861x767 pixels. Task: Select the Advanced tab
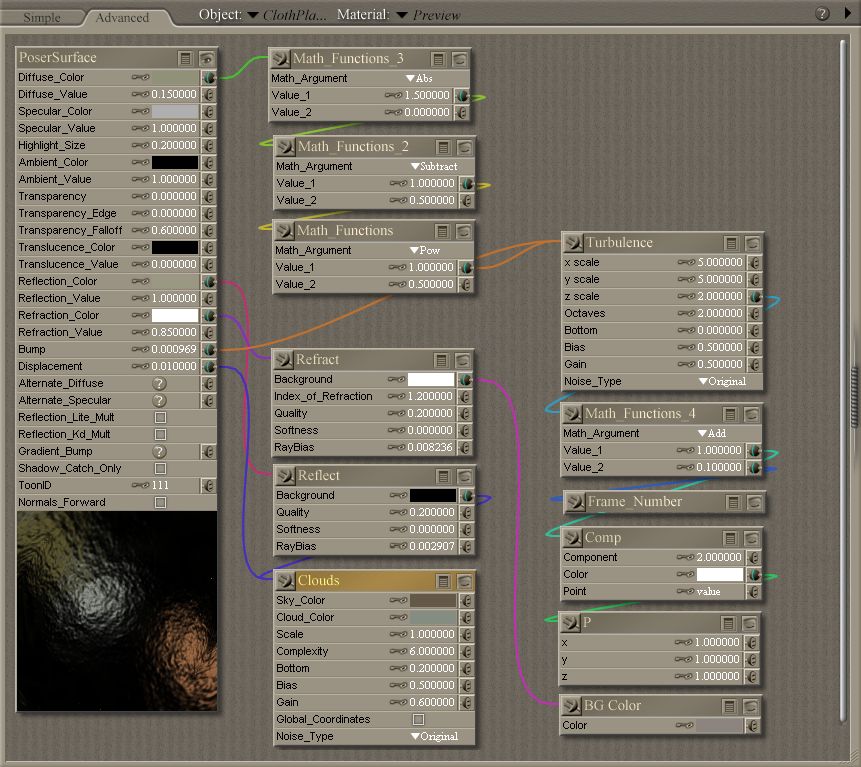[122, 17]
